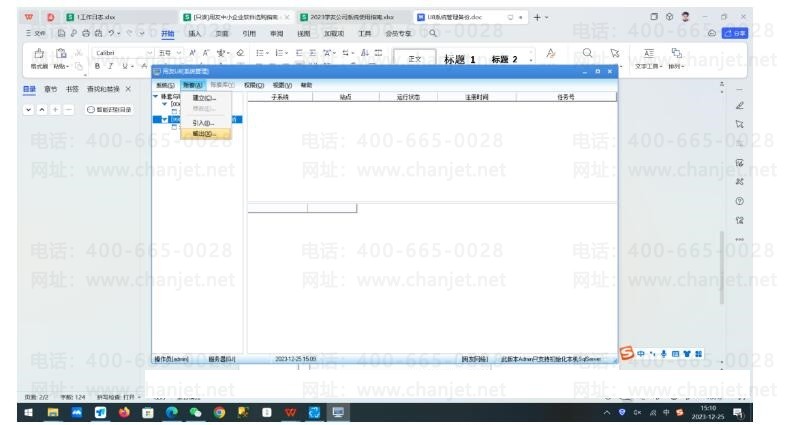
Task: Switch to the 查找和替换 navigation pane tab
Action: click(x=103, y=89)
